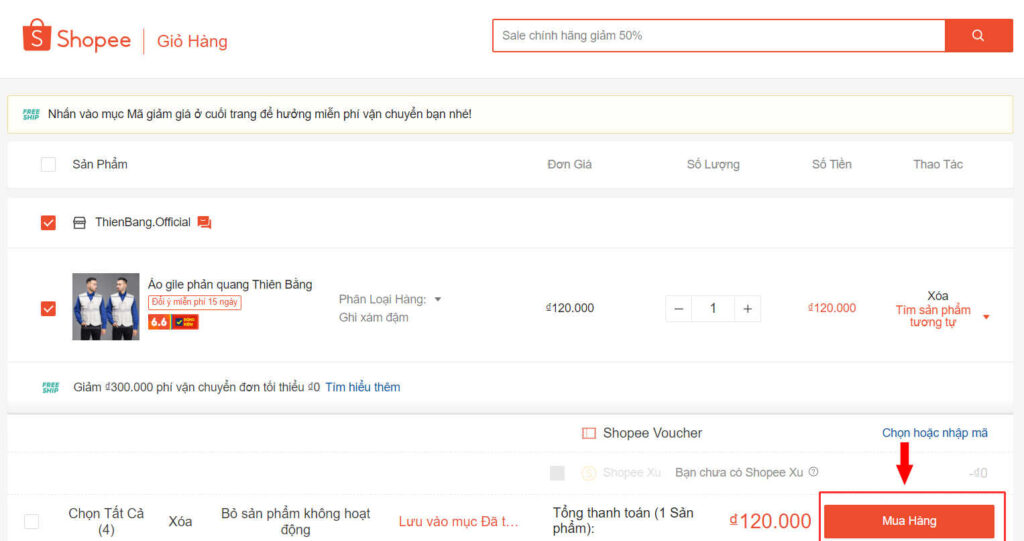Open Chọn hoặc nhập mã link
The image size is (1024, 541).
(x=934, y=433)
